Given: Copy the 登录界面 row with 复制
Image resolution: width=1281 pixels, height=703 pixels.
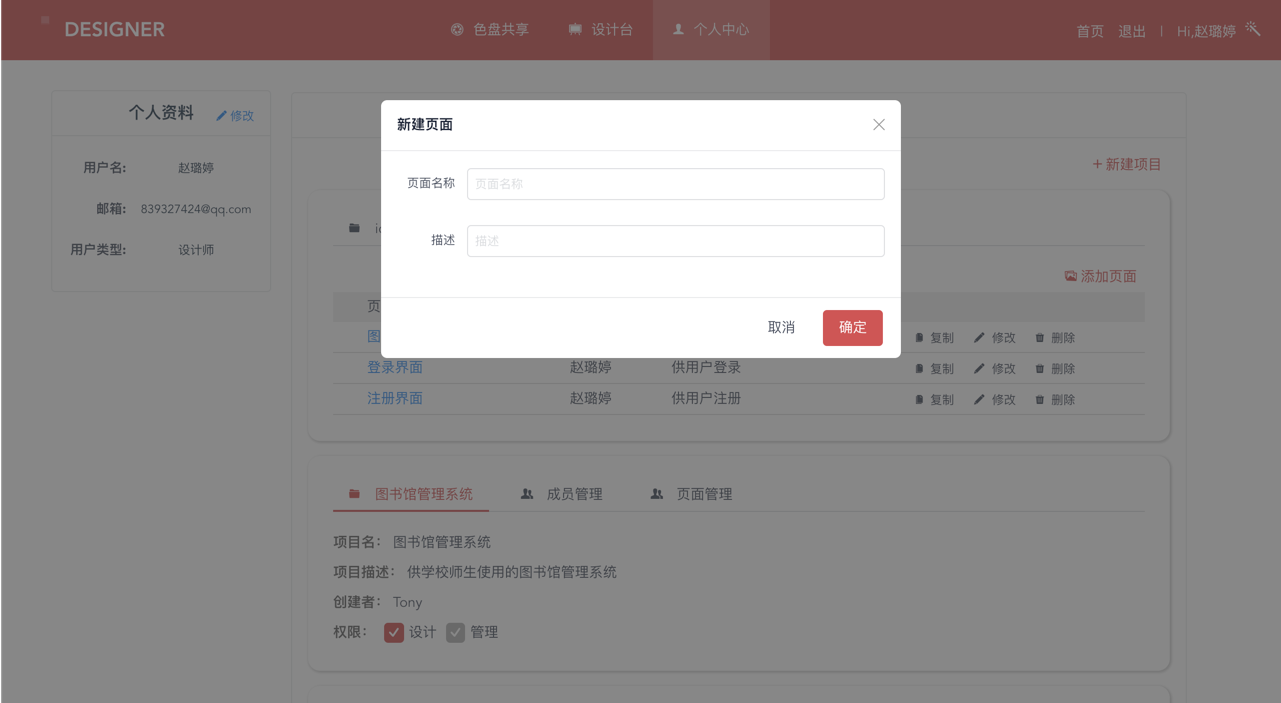Looking at the screenshot, I should (934, 369).
